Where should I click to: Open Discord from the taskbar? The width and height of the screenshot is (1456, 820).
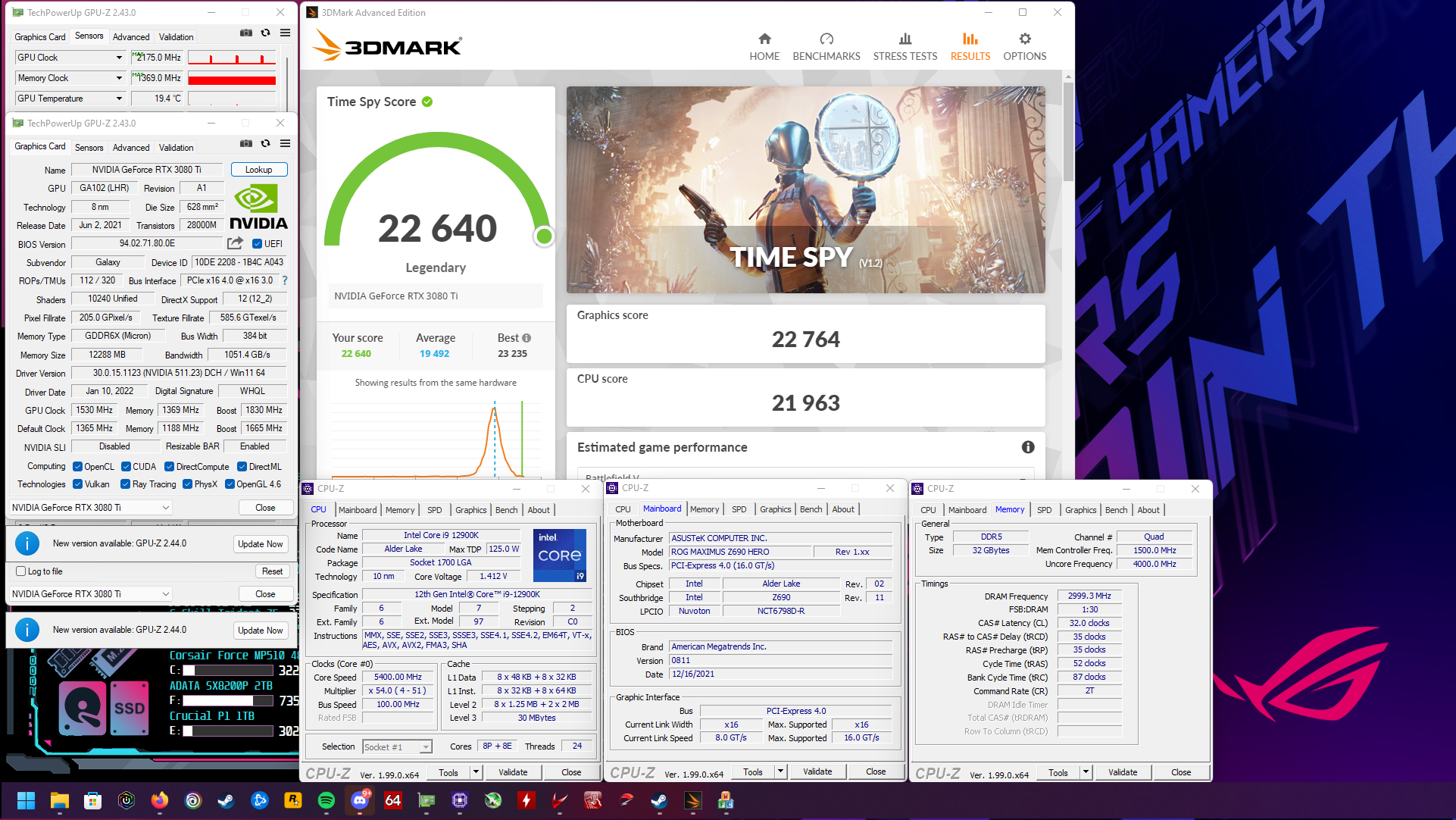(360, 800)
